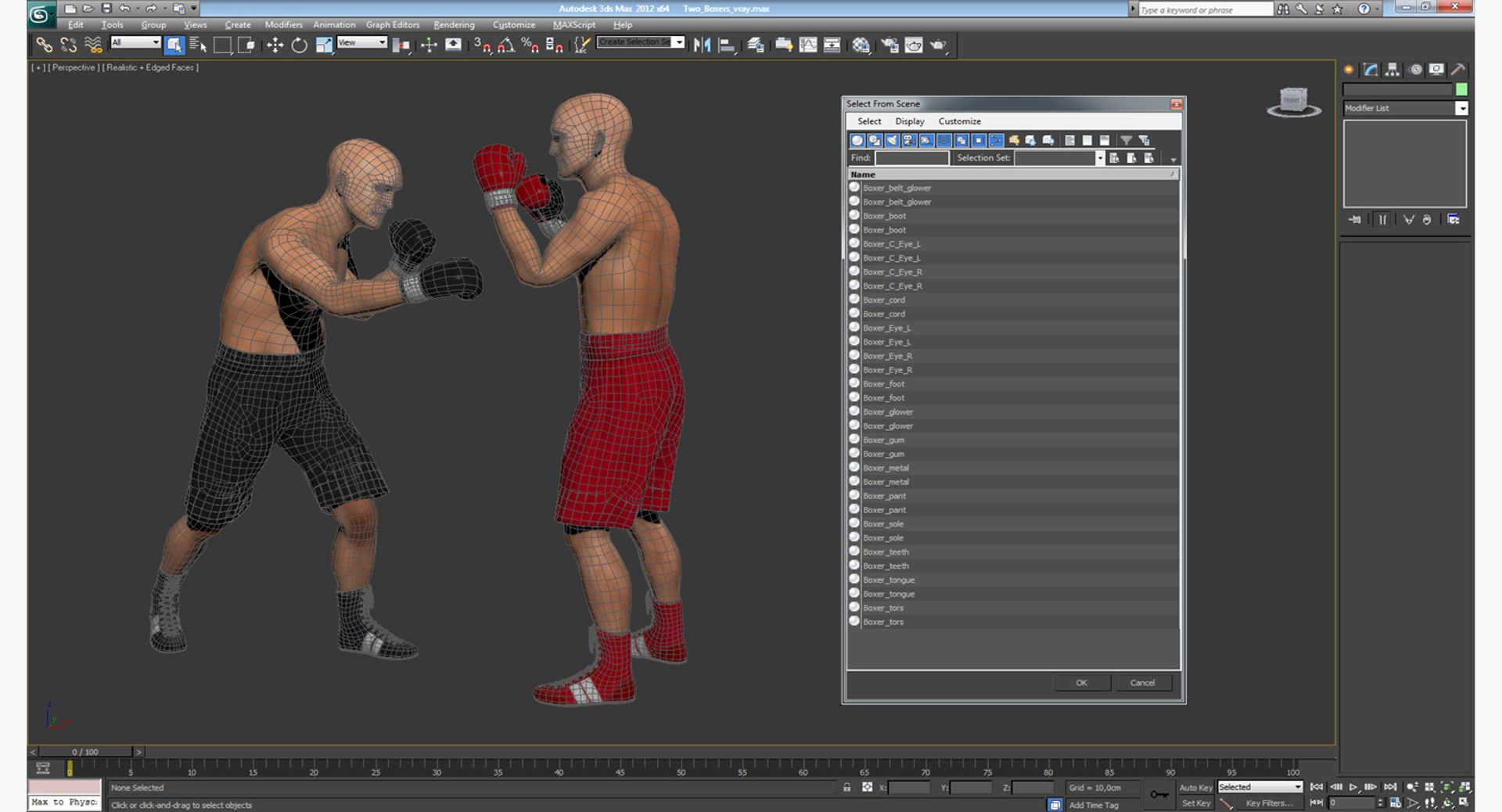
Task: Toggle Display Bone Objects filter button
Action: [995, 141]
